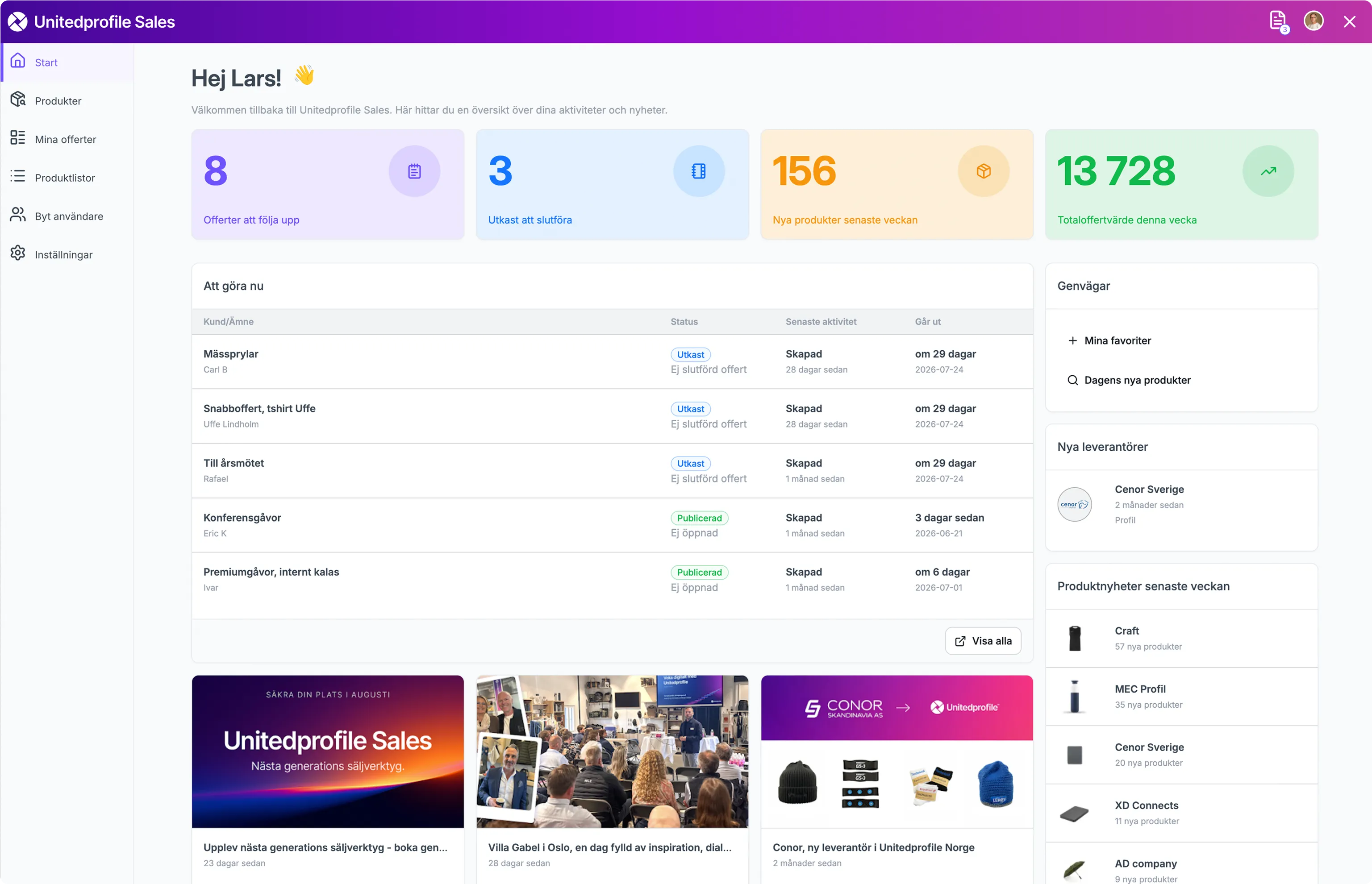Open the Conor Skandinavia news image
Image resolution: width=1372 pixels, height=884 pixels.
tap(897, 751)
